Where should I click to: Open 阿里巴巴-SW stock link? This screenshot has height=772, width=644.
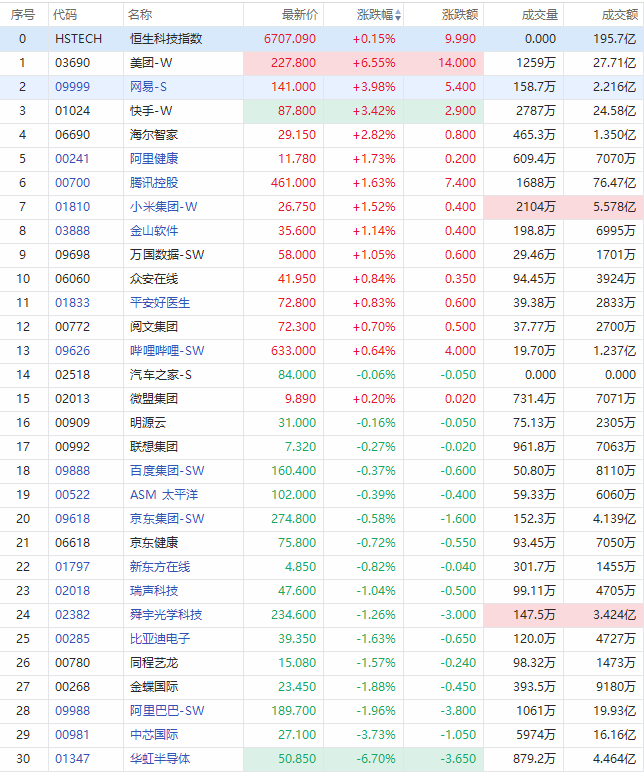coord(167,711)
